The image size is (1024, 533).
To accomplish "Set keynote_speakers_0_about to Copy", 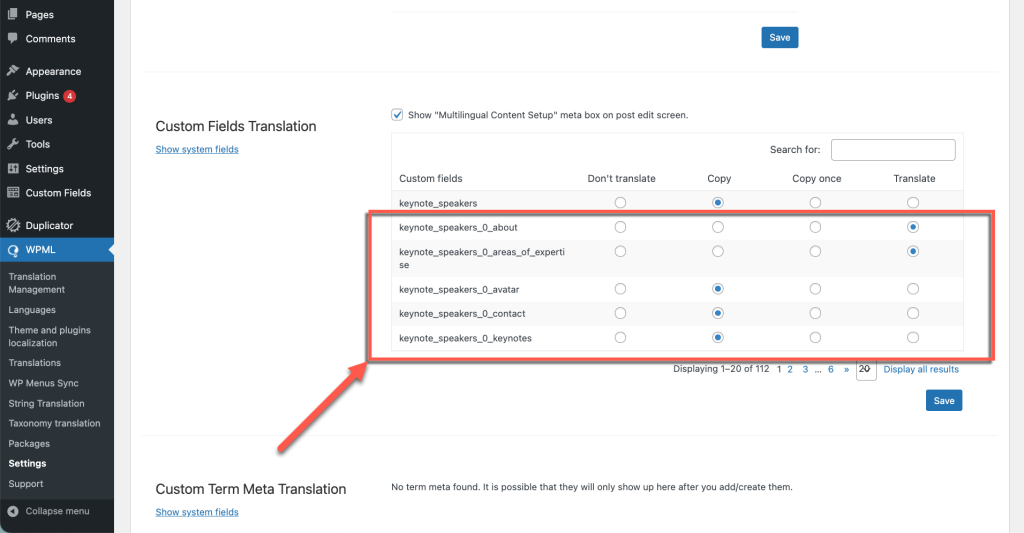I will pos(718,227).
